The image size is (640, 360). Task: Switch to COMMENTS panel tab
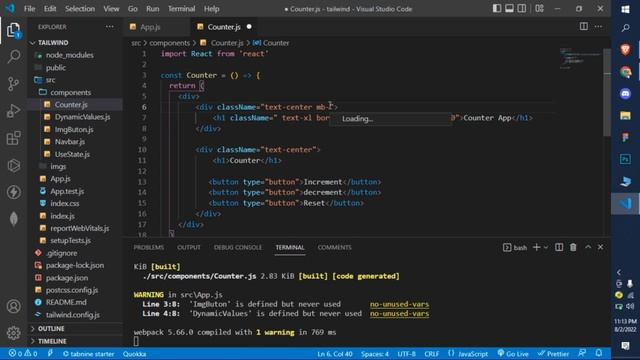point(334,248)
